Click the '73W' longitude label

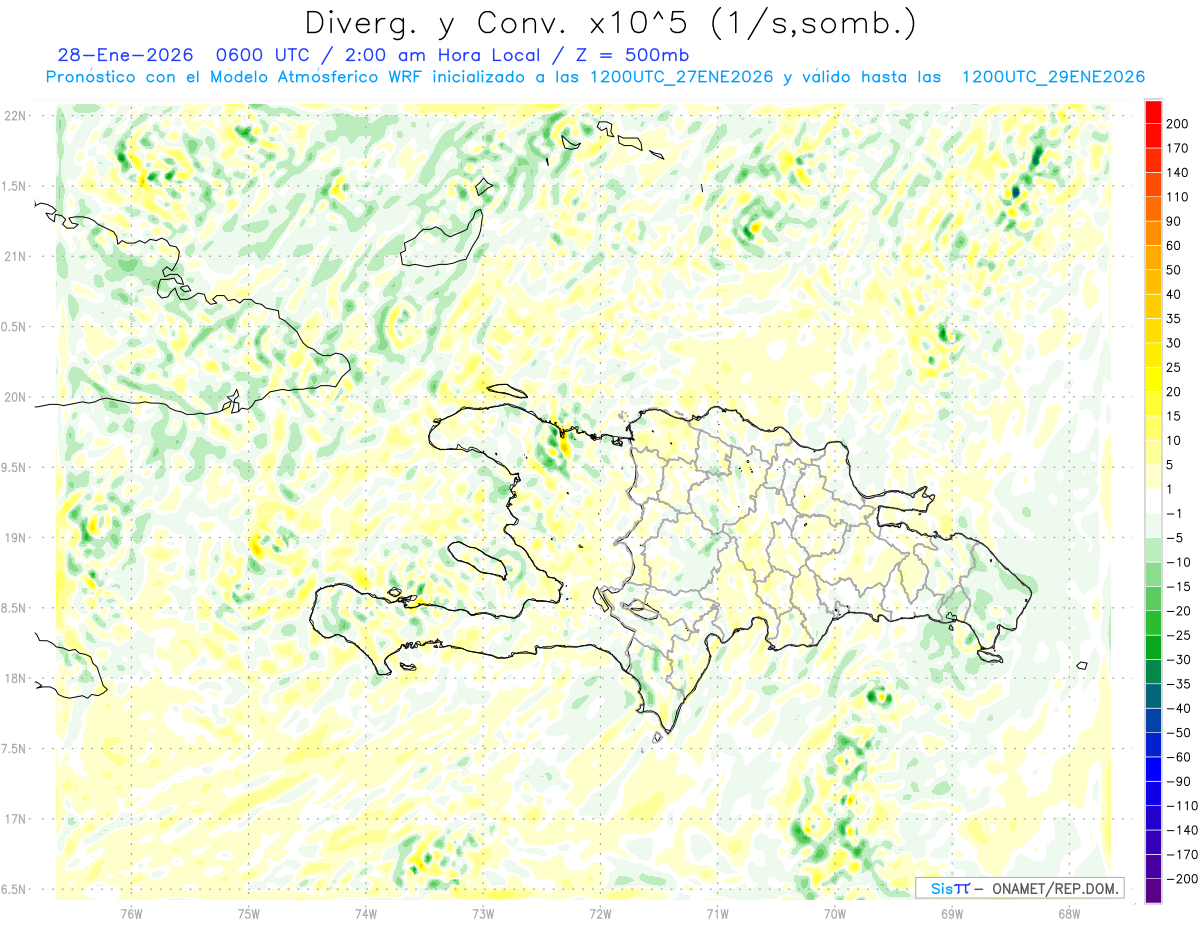(x=483, y=914)
